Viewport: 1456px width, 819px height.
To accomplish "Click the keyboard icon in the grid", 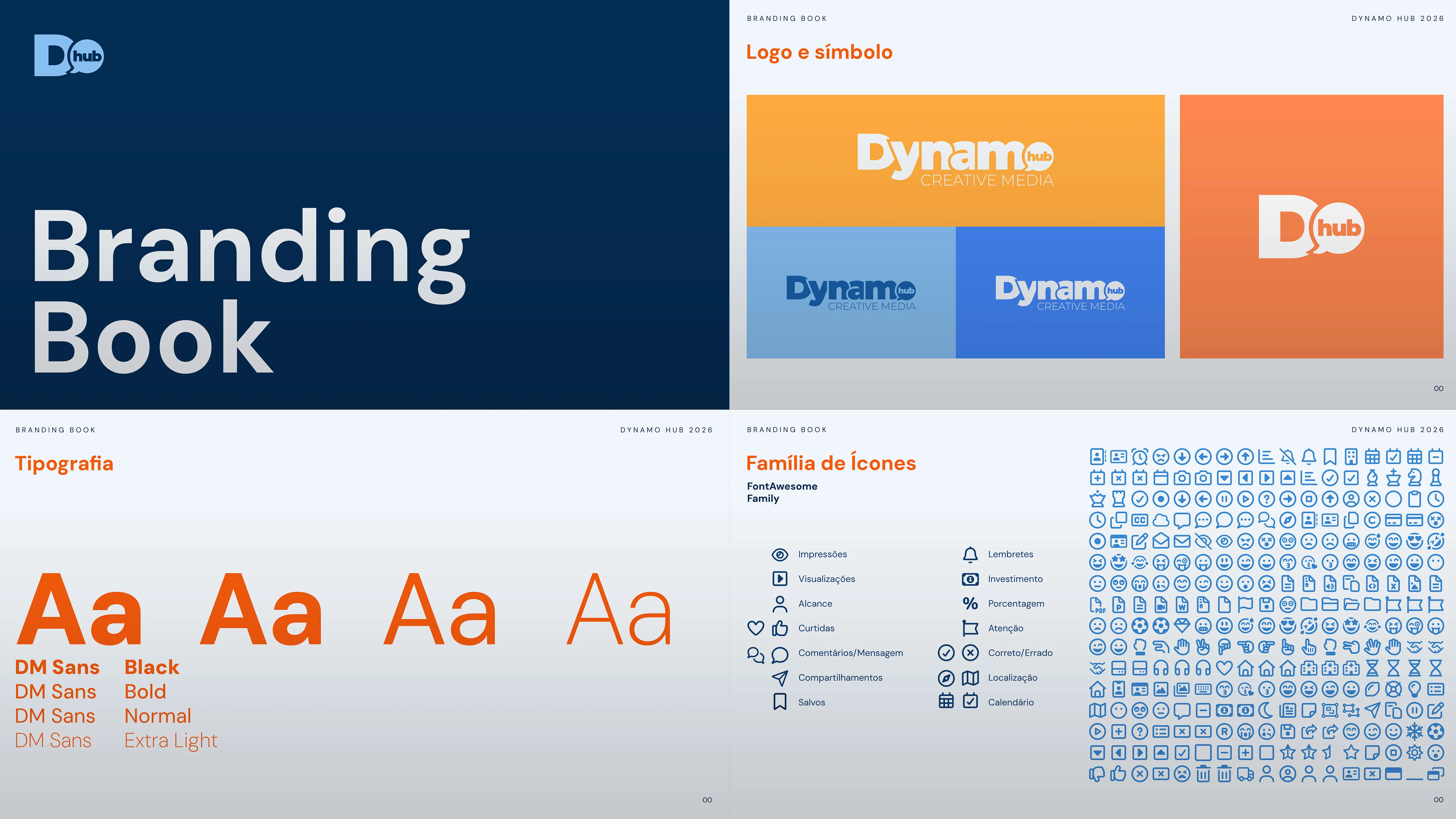I will click(1203, 689).
